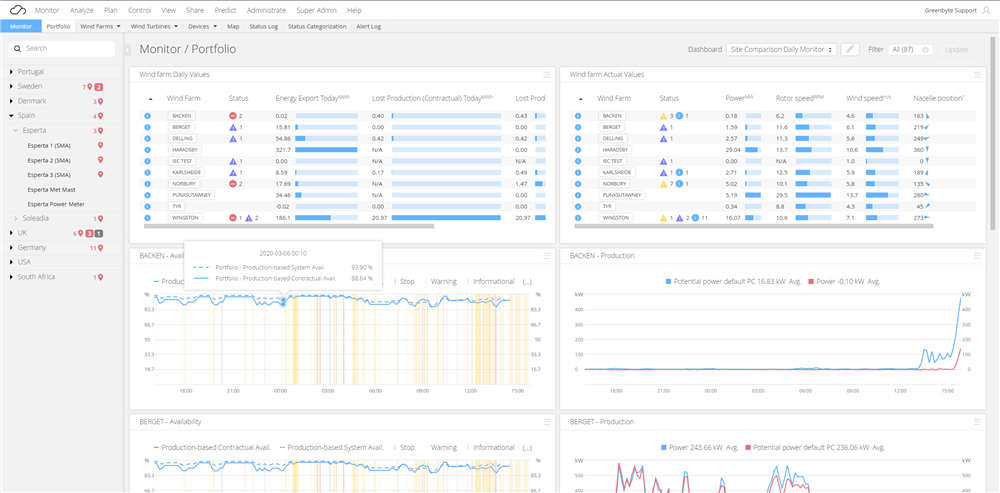Clear the All (87) filter
Screen dimensions: 1000x493
[x=925, y=50]
